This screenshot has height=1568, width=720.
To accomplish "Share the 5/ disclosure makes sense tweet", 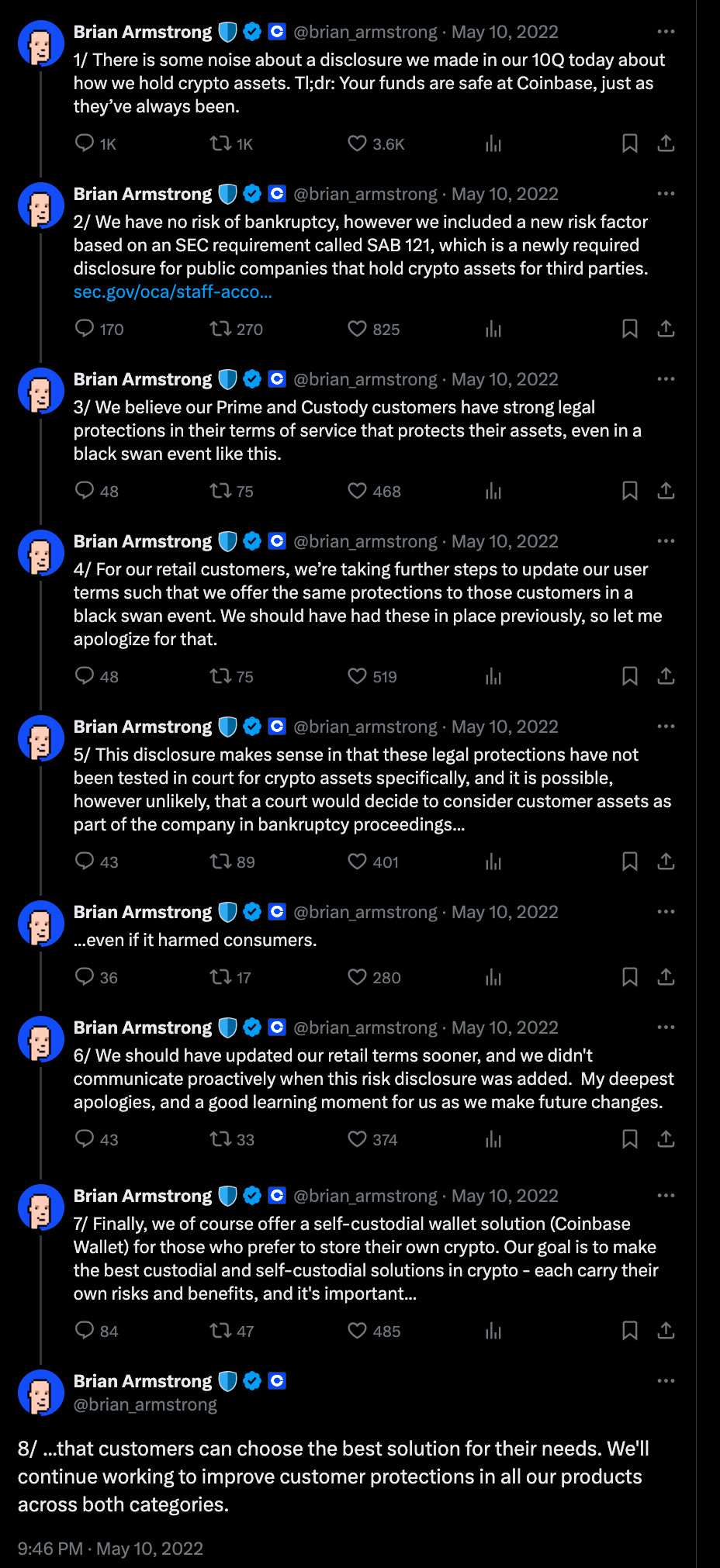I will pyautogui.click(x=666, y=862).
